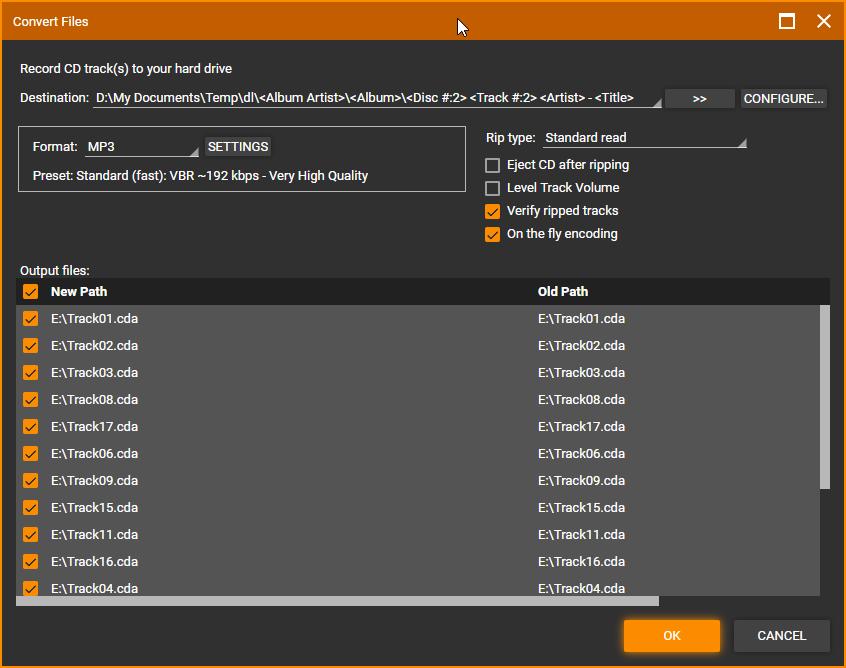
Task: Click the CONFIGURE... button
Action: (x=783, y=99)
